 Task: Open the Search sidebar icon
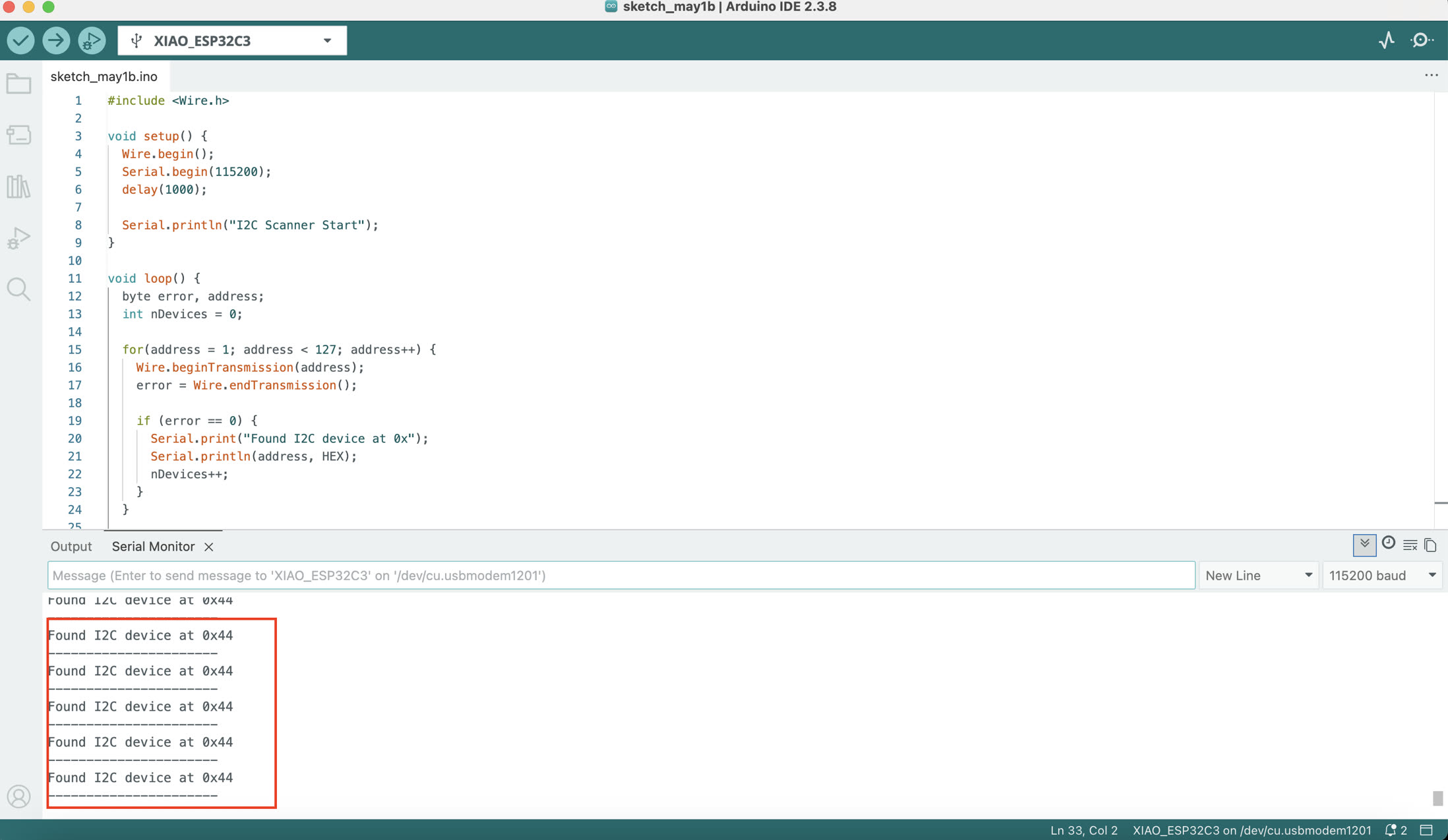click(18, 289)
